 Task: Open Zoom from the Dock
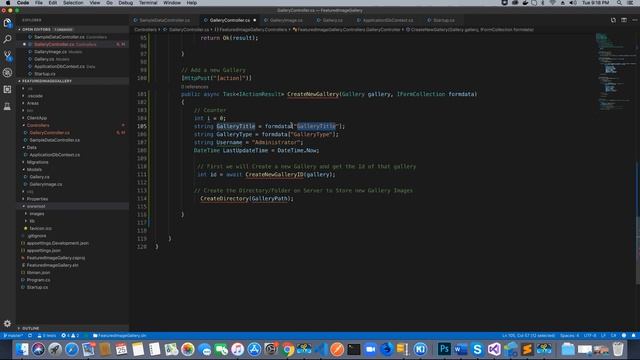[370, 349]
